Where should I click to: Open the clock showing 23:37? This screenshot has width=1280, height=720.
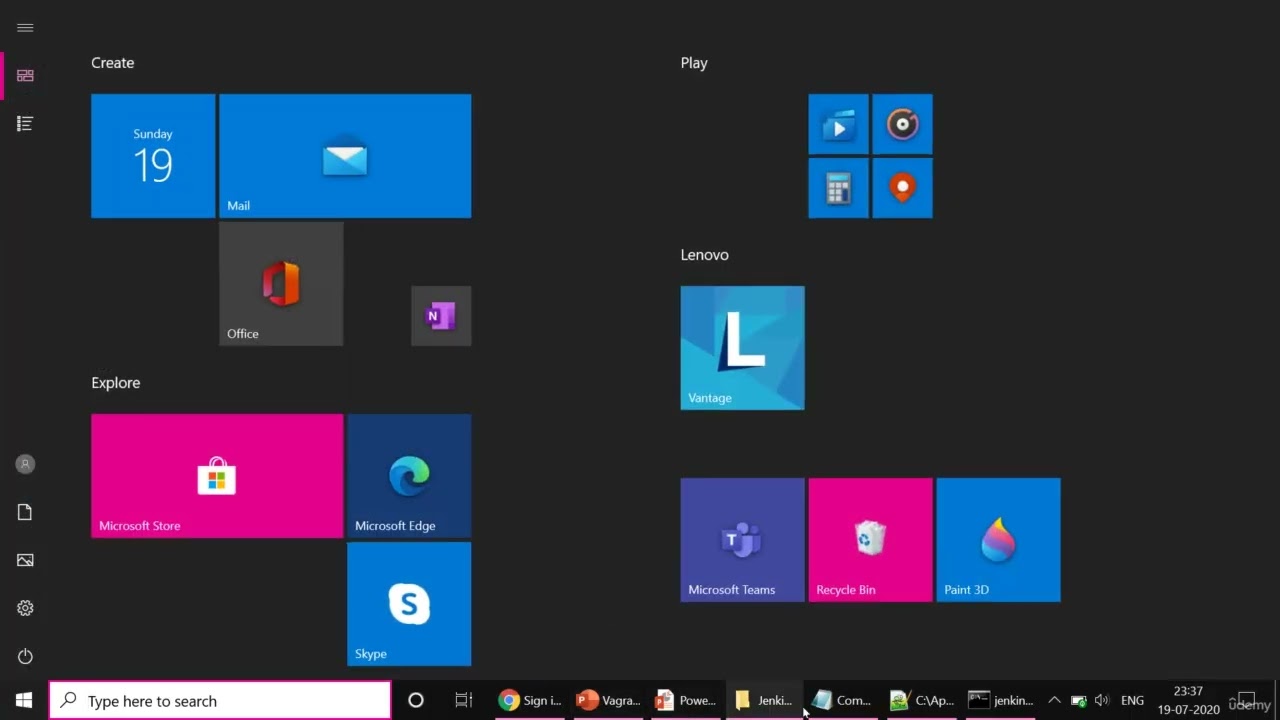click(1188, 700)
